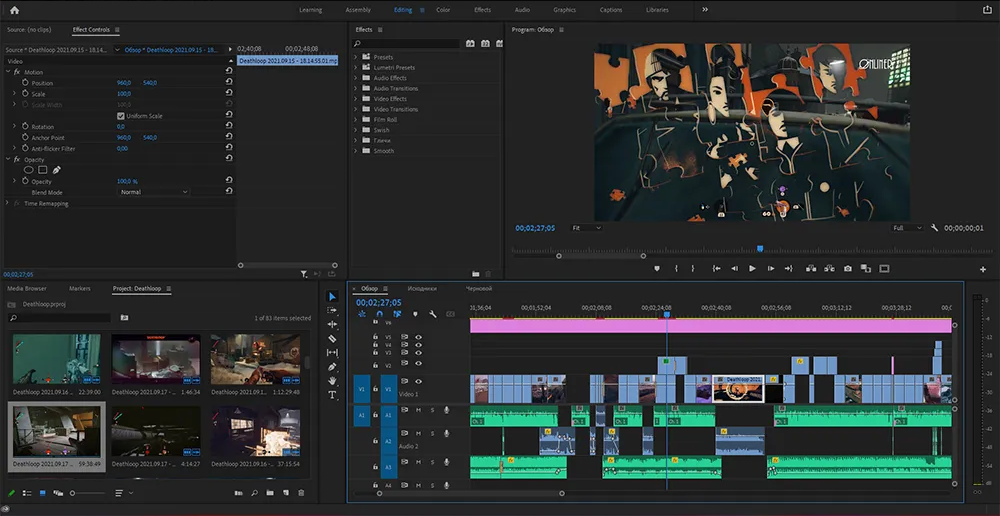Image resolution: width=1000 pixels, height=516 pixels.
Task: Step forward one frame
Action: point(770,269)
